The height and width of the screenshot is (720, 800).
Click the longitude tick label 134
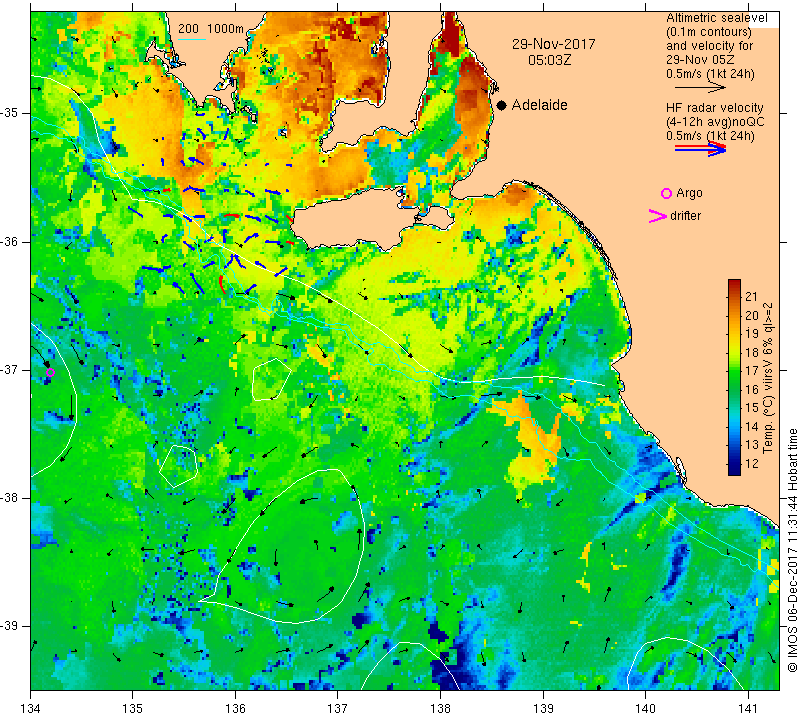click(31, 708)
